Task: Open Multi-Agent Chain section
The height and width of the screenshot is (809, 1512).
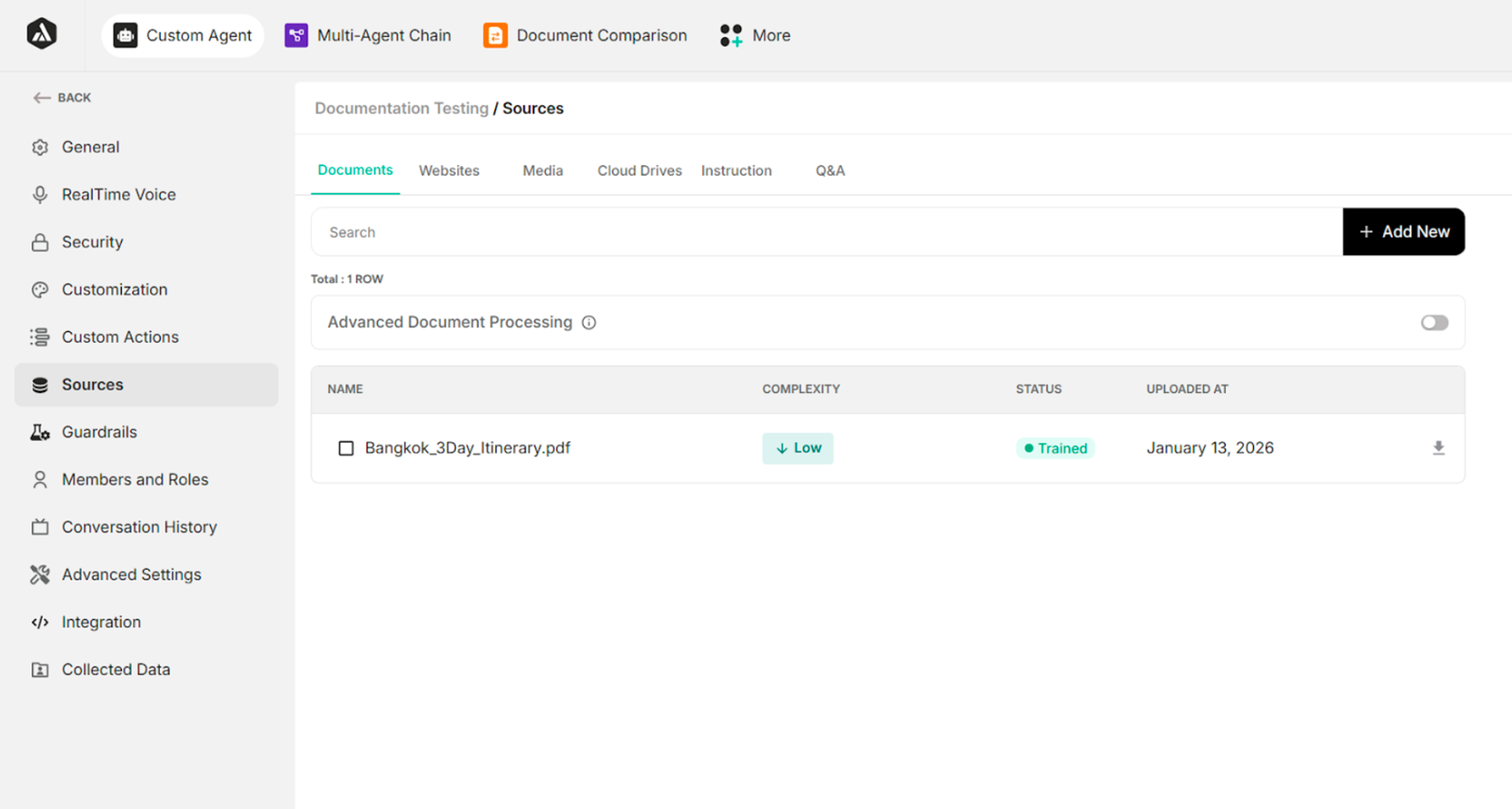Action: [367, 36]
